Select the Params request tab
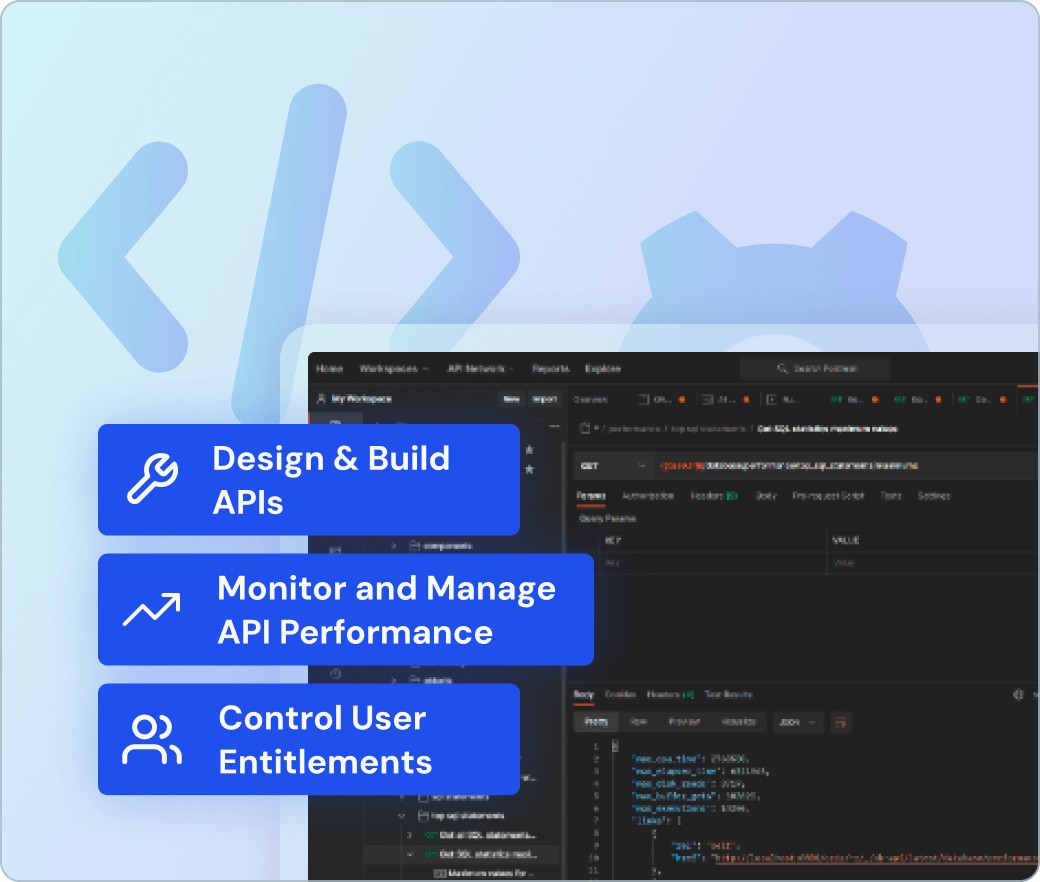Viewport: 1040px width, 882px height. click(x=591, y=496)
